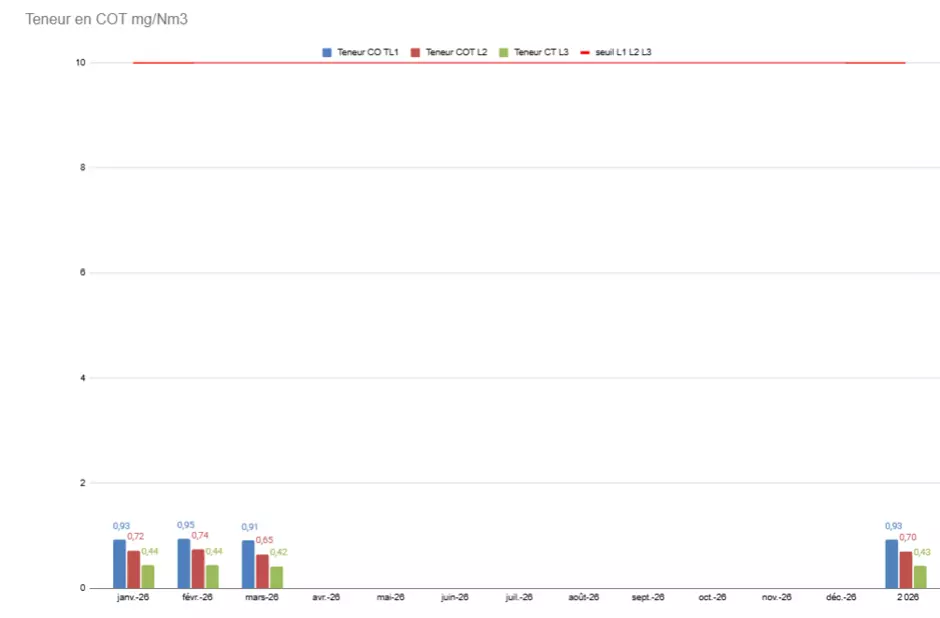This screenshot has width=940, height=618.
Task: Select the red bar for janv.-26
Action: tap(134, 569)
